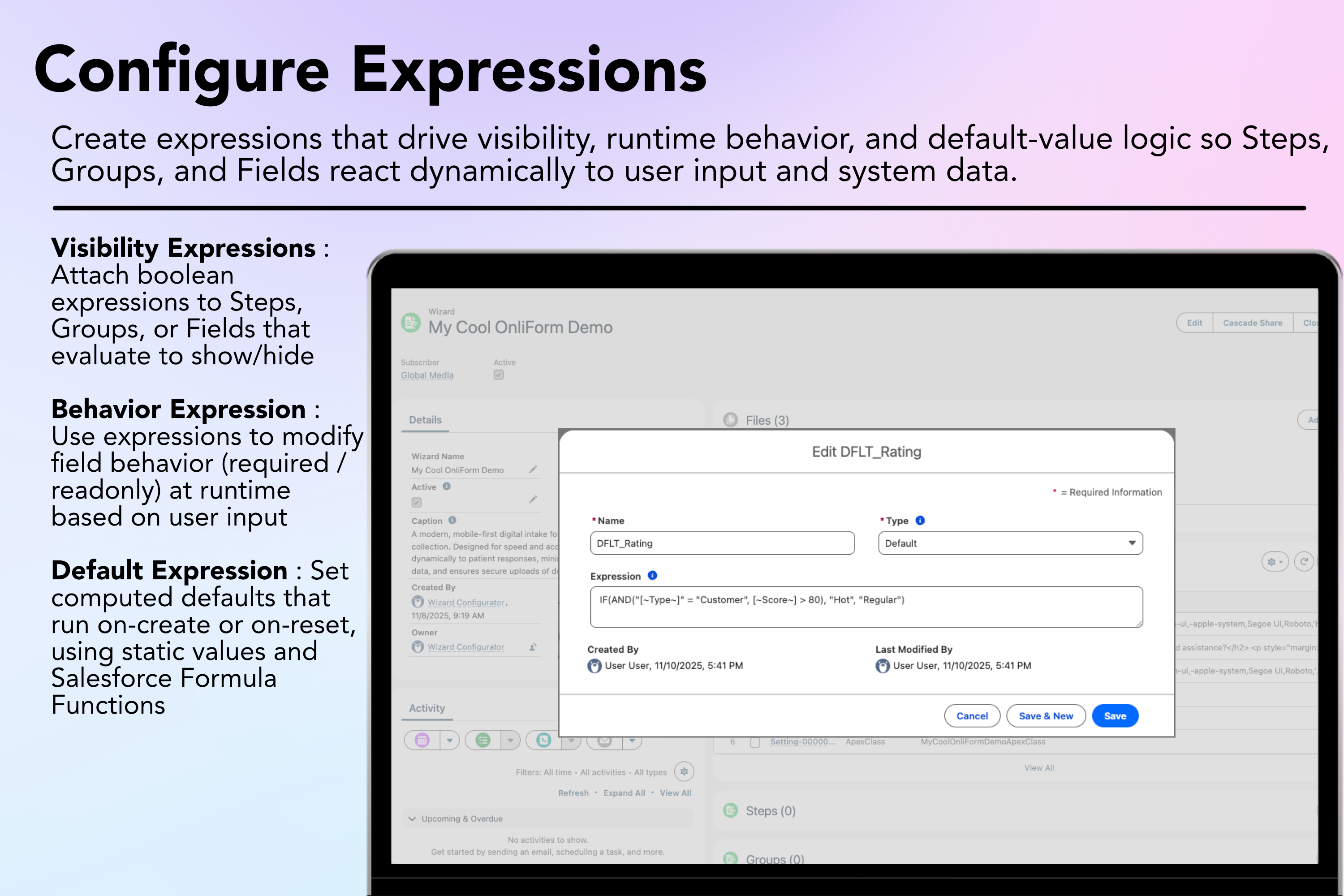Viewport: 1344px width, 896px height.
Task: Click into the Expression text area
Action: [x=866, y=607]
